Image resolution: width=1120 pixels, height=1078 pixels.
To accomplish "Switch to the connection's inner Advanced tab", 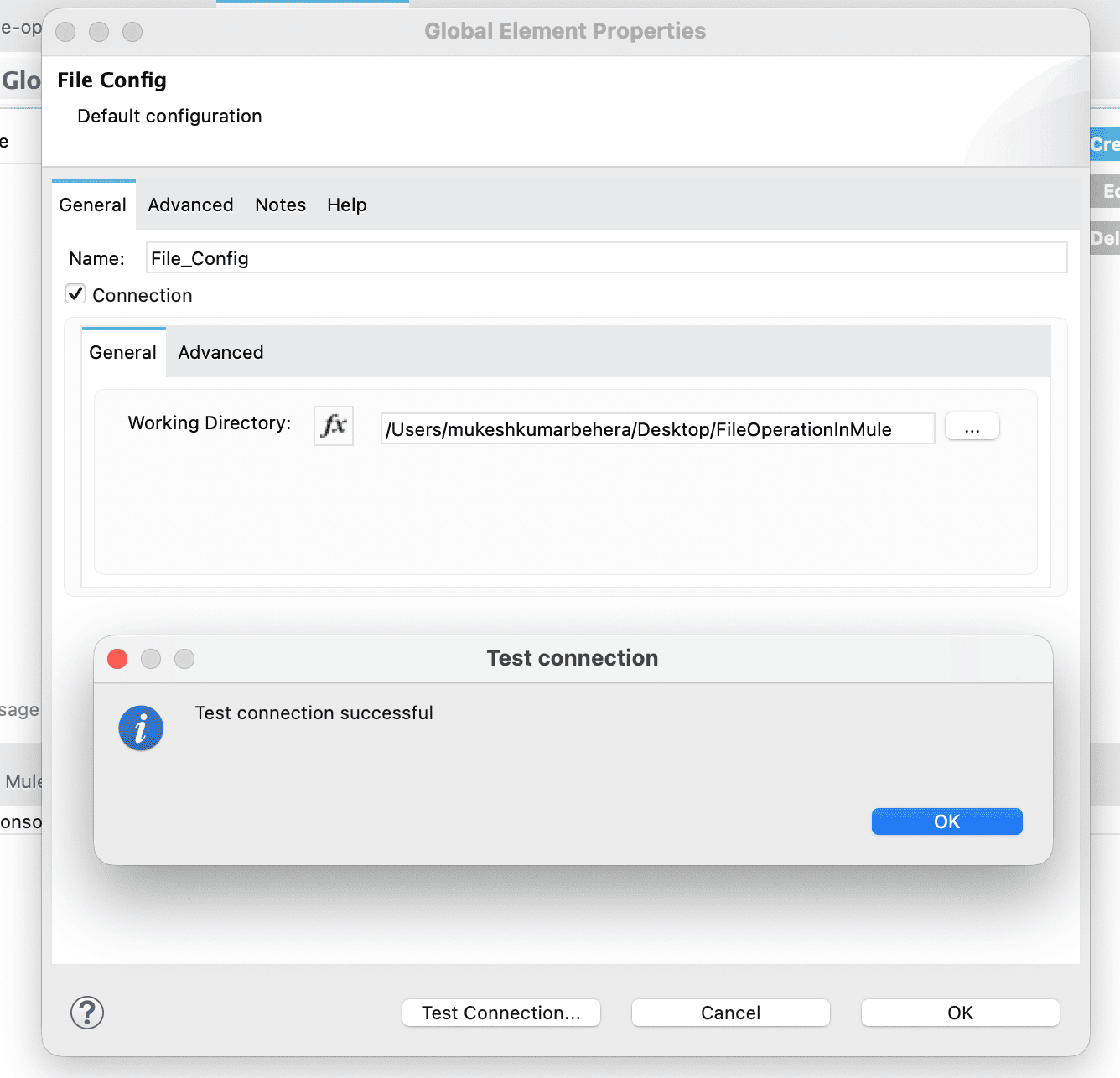I will tap(220, 353).
